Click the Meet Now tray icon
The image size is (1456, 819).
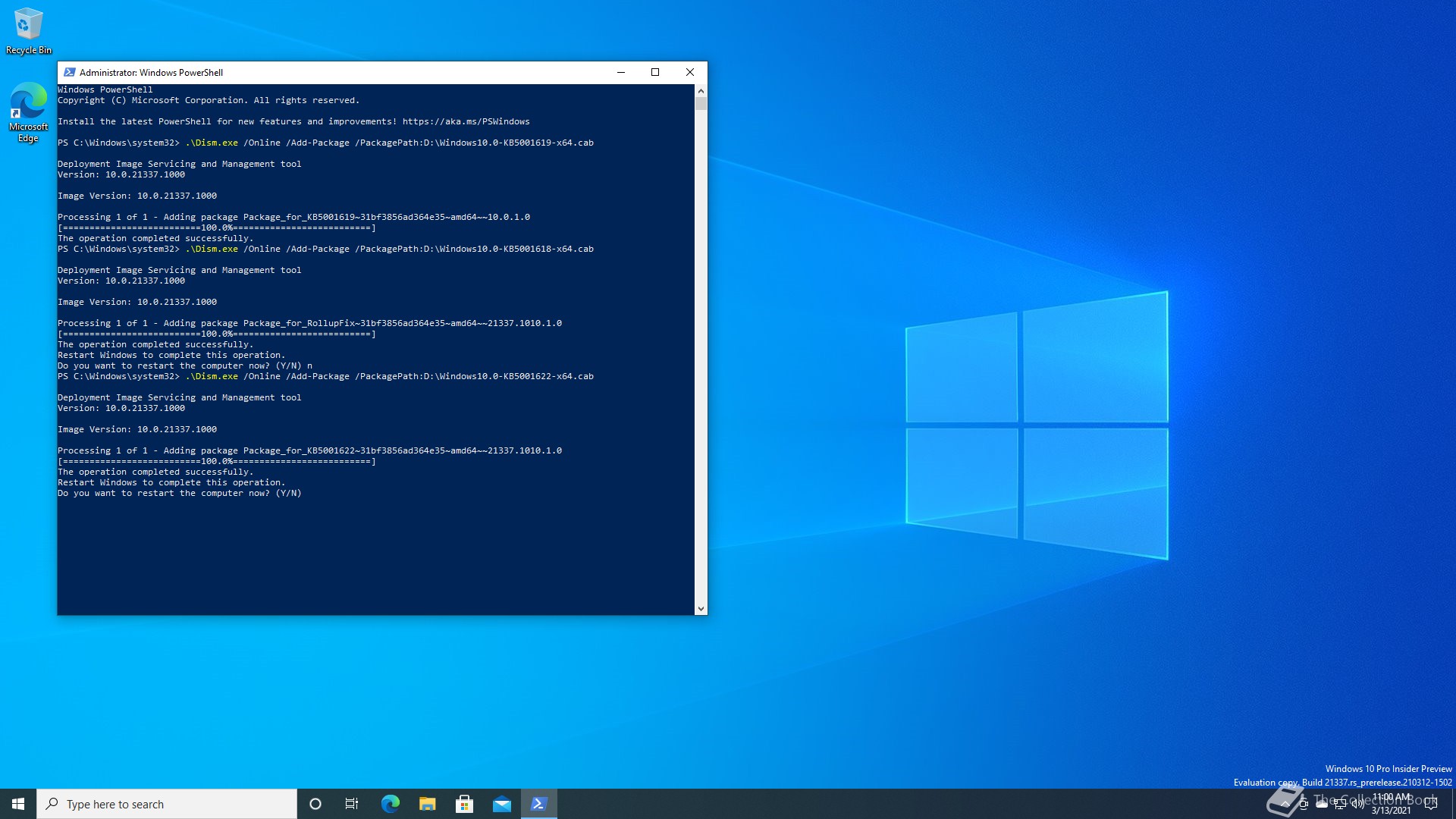1304,805
